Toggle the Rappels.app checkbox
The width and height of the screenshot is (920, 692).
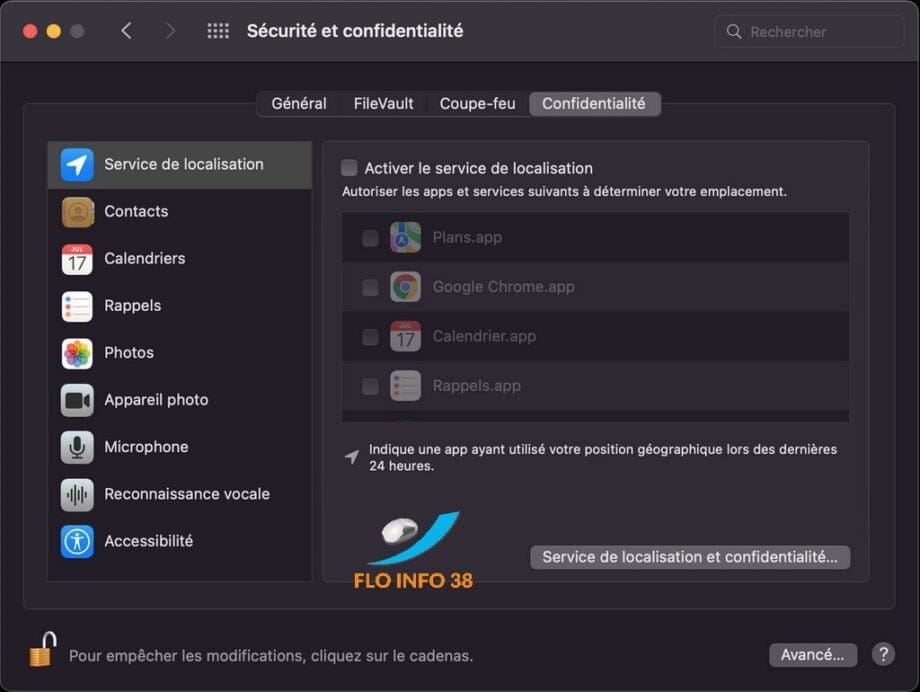[x=370, y=386]
